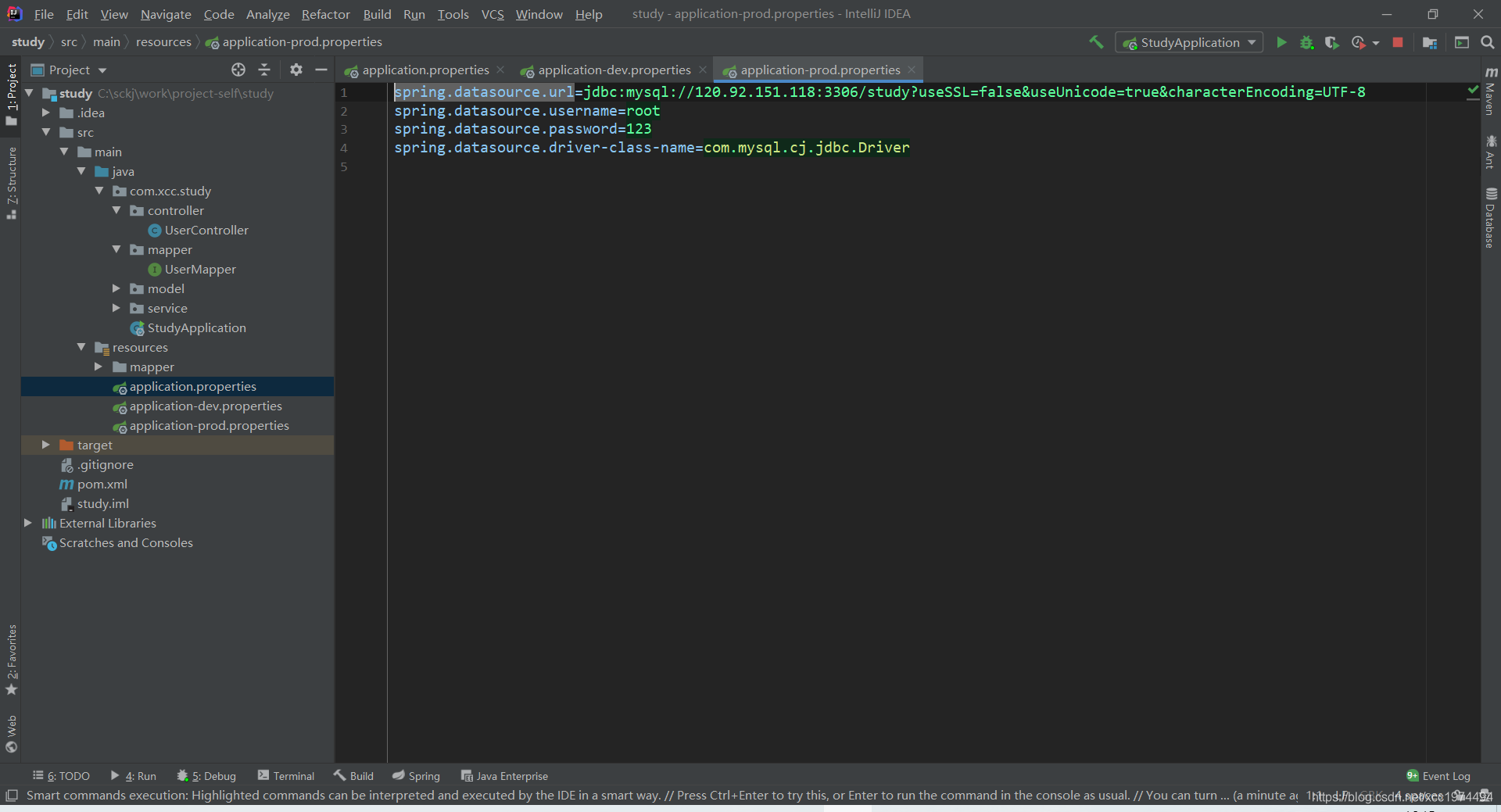Screen dimensions: 1501x812
Task: Open profiler dropdown arrow
Action: [1376, 43]
